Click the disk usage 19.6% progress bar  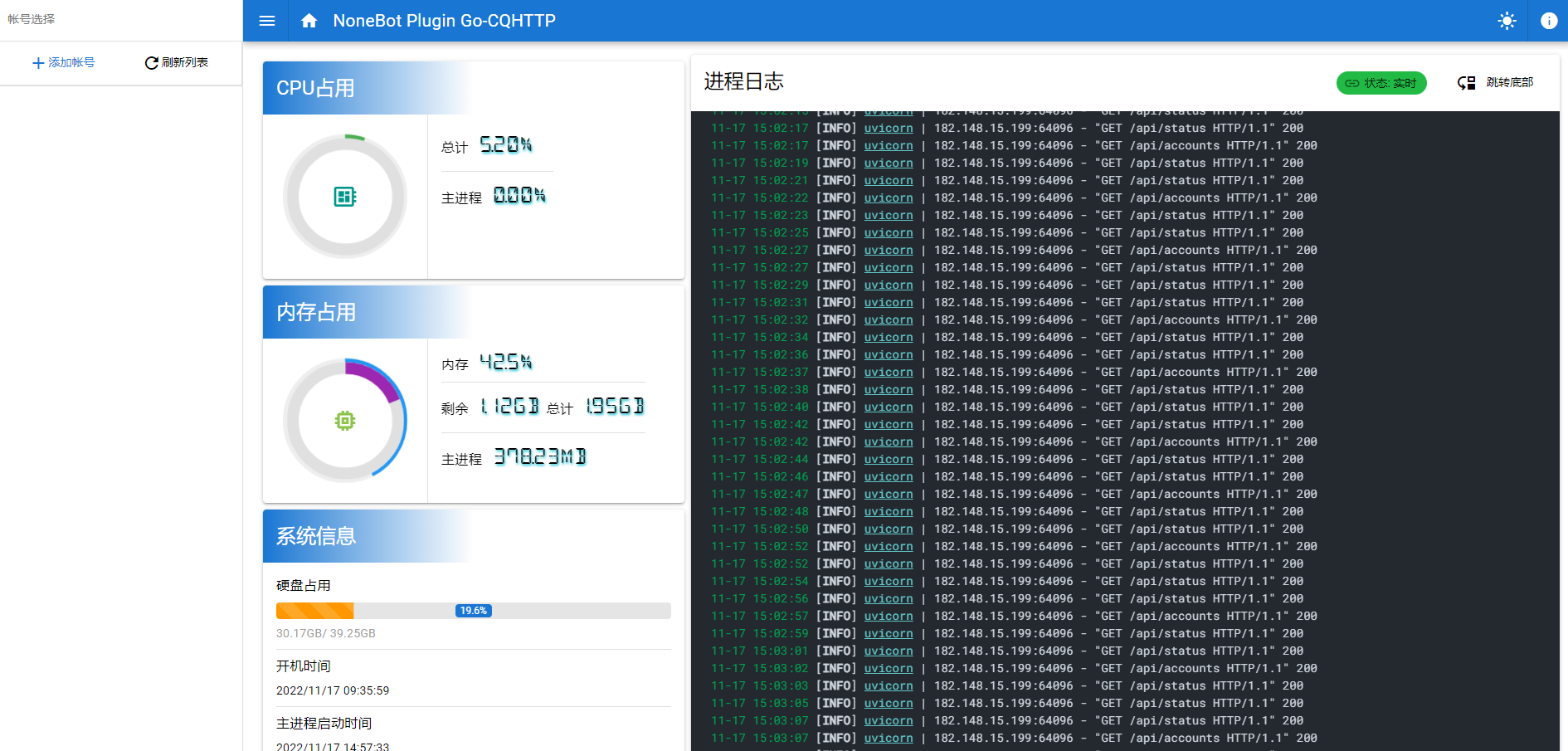(473, 611)
